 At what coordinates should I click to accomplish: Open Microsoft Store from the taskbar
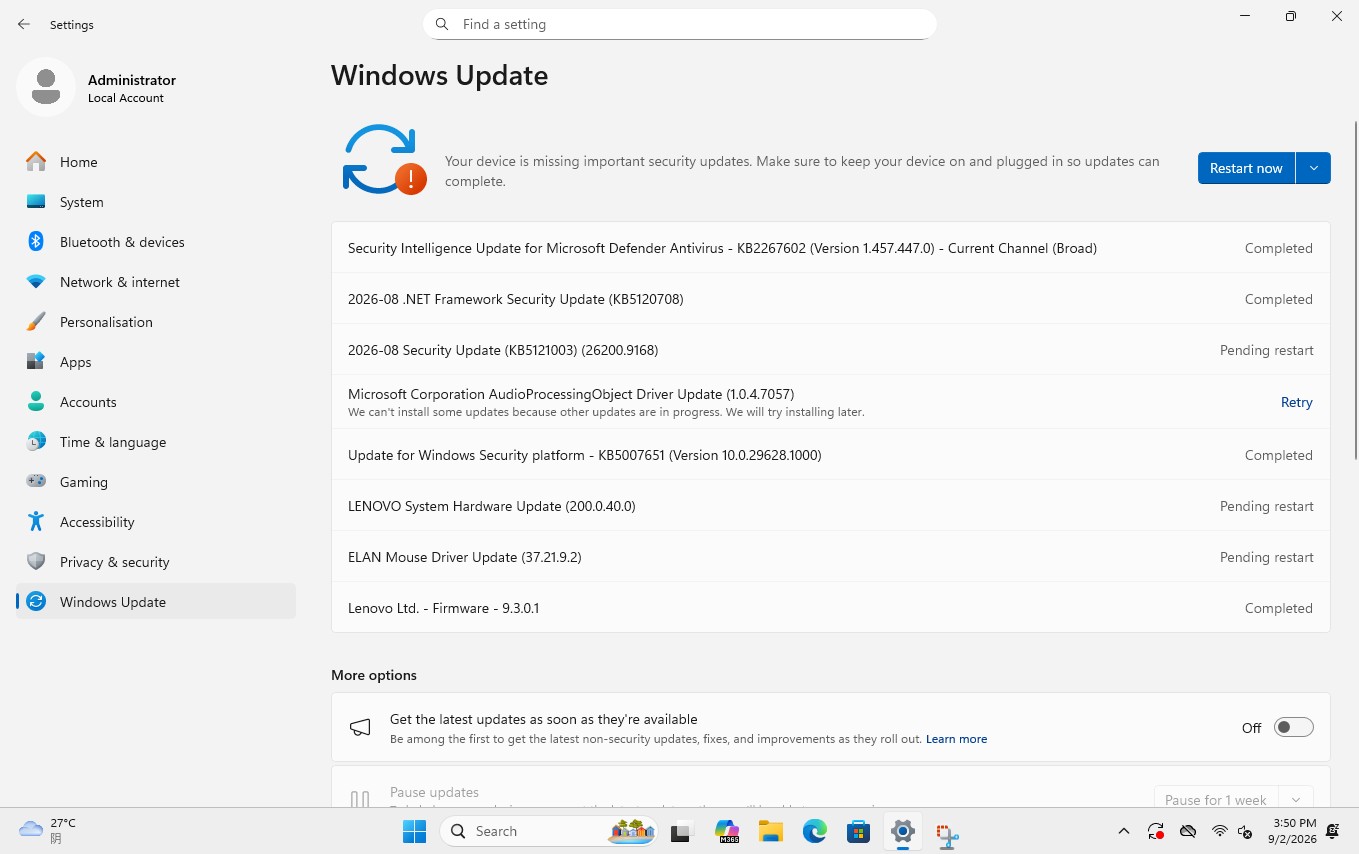pos(858,831)
